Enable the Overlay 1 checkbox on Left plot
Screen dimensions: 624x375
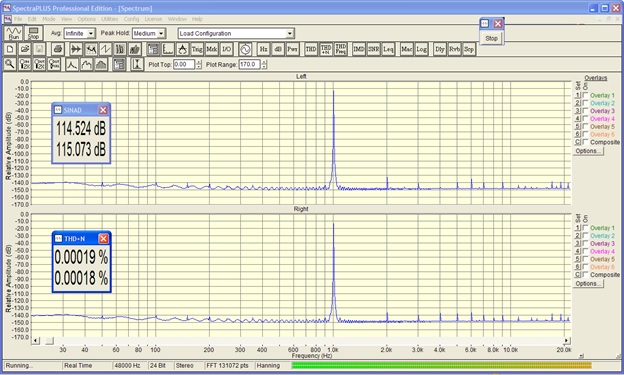[586, 95]
